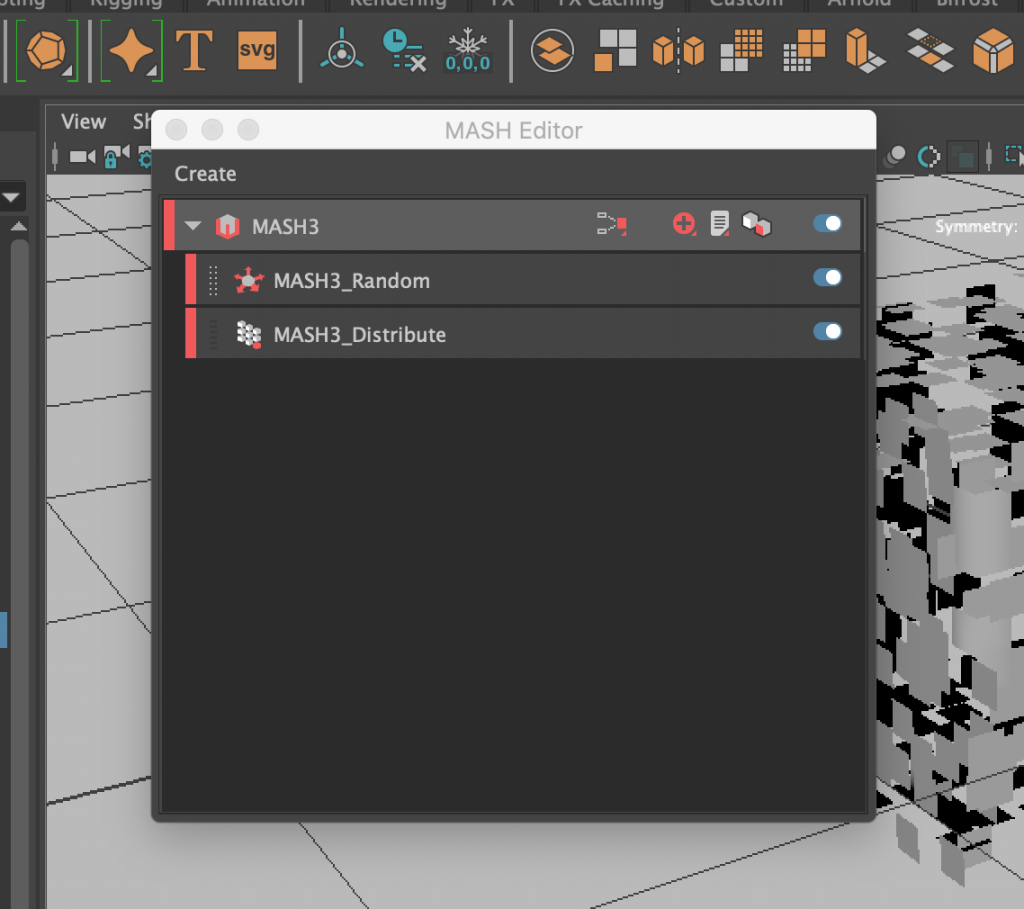Click the circled stacked-layers shelf icon
The width and height of the screenshot is (1024, 909).
click(x=552, y=48)
